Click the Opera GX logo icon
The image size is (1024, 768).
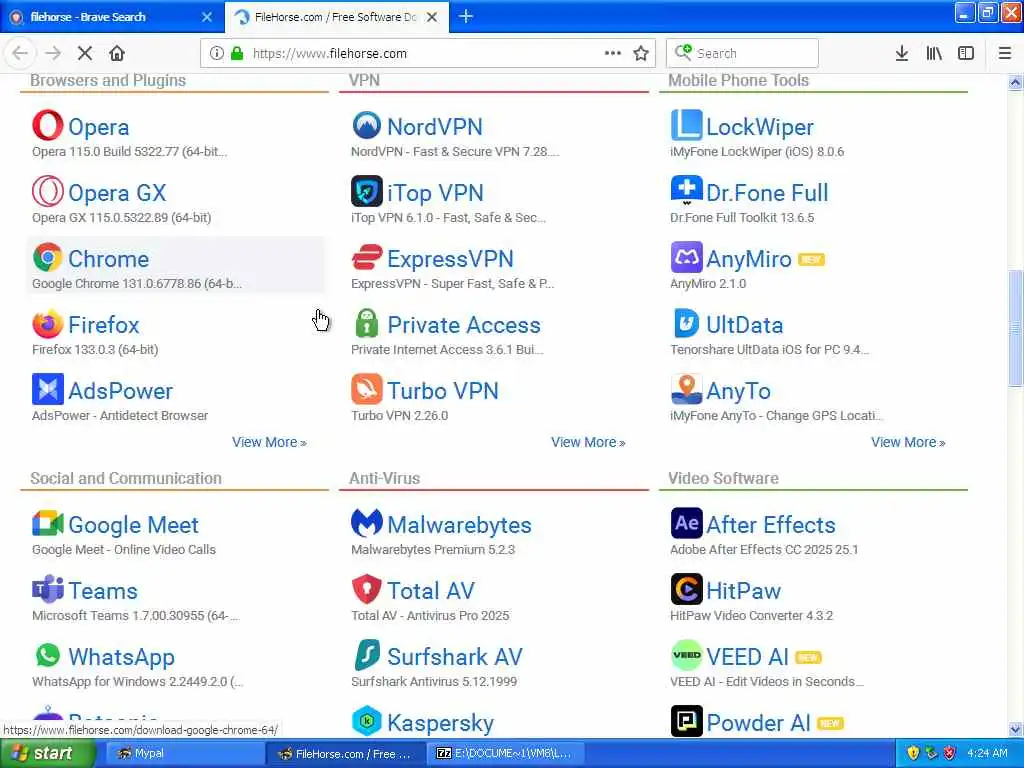[x=48, y=191]
